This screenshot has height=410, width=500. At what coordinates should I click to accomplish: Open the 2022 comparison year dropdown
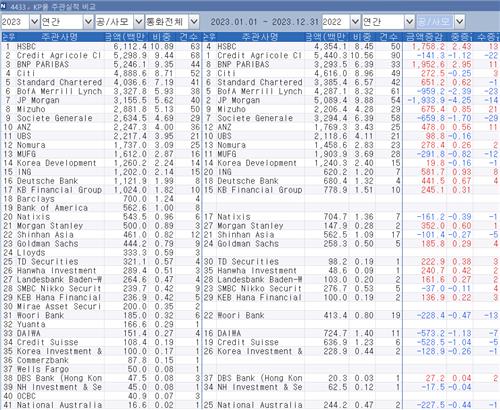click(355, 22)
